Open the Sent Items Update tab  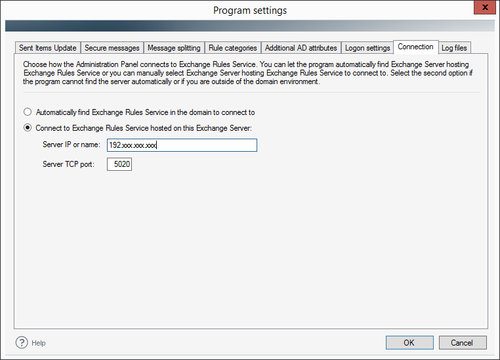click(48, 48)
